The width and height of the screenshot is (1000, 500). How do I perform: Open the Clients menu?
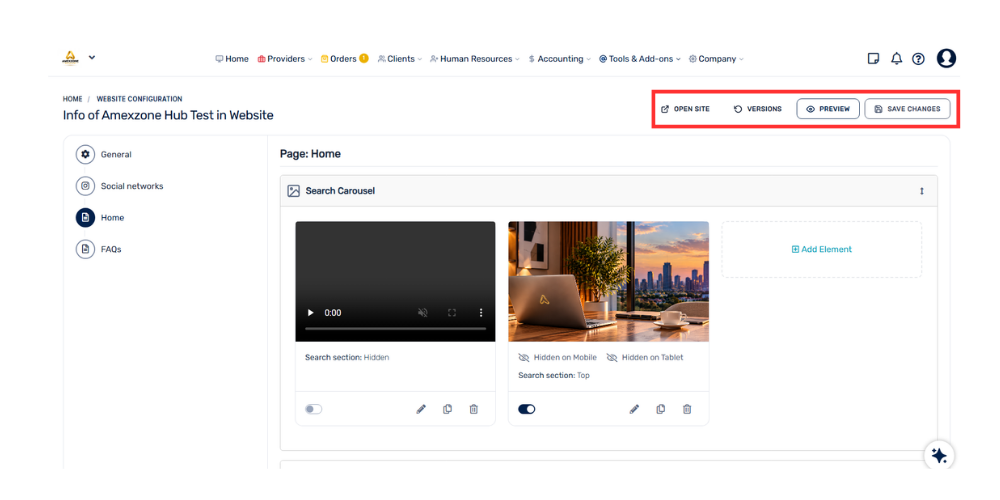pyautogui.click(x=400, y=59)
